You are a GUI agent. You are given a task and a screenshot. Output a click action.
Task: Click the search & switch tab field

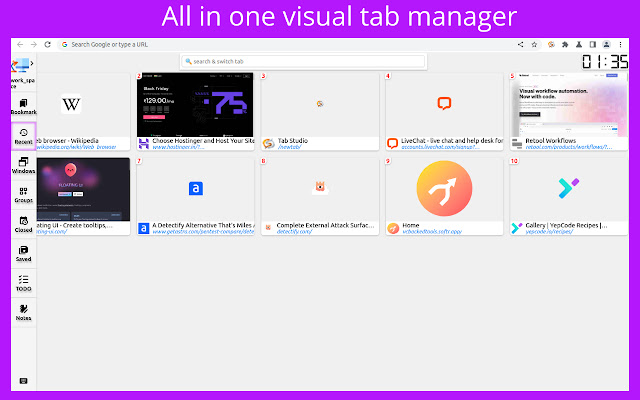click(304, 61)
